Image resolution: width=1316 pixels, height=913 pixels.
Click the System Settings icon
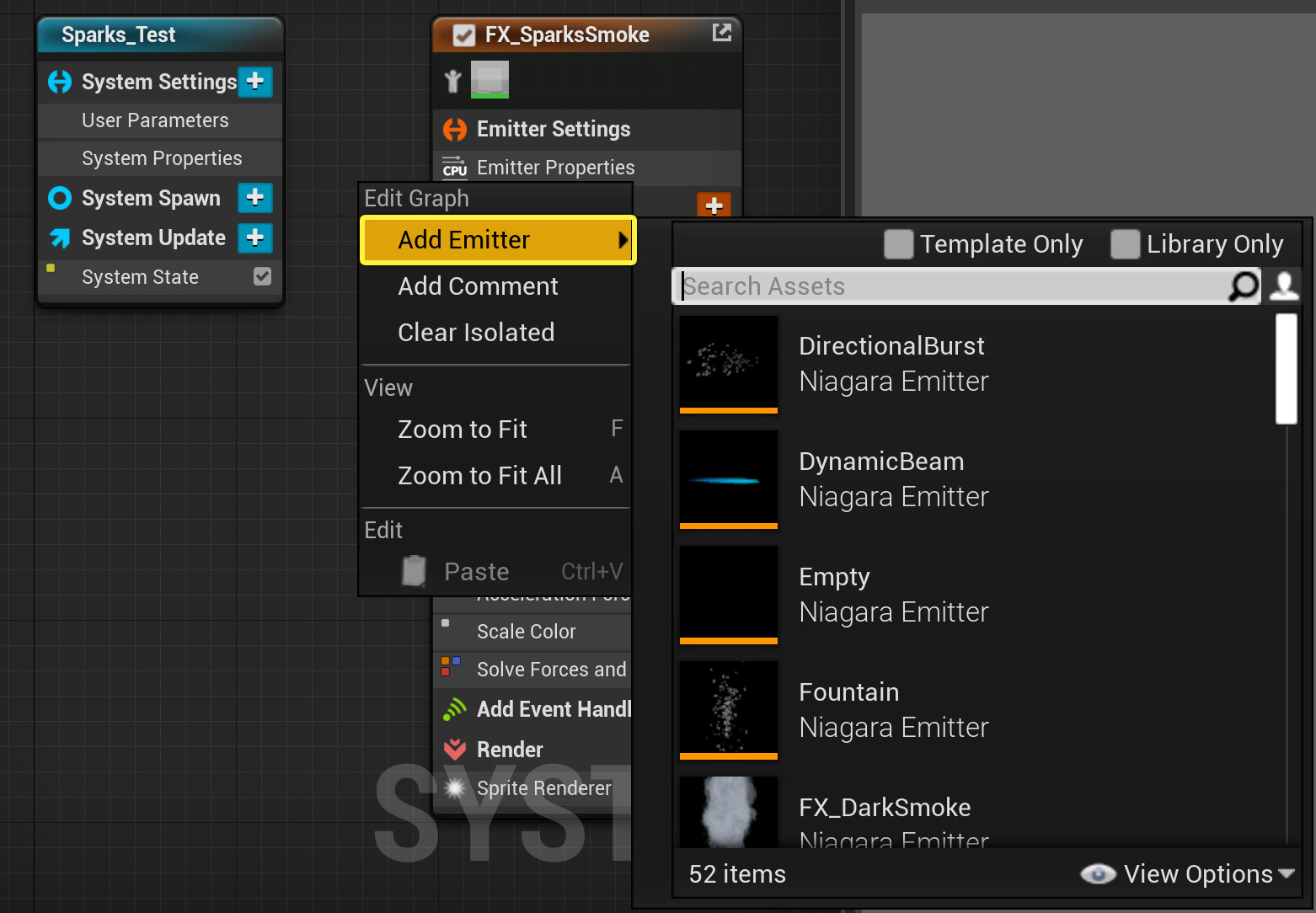60,82
